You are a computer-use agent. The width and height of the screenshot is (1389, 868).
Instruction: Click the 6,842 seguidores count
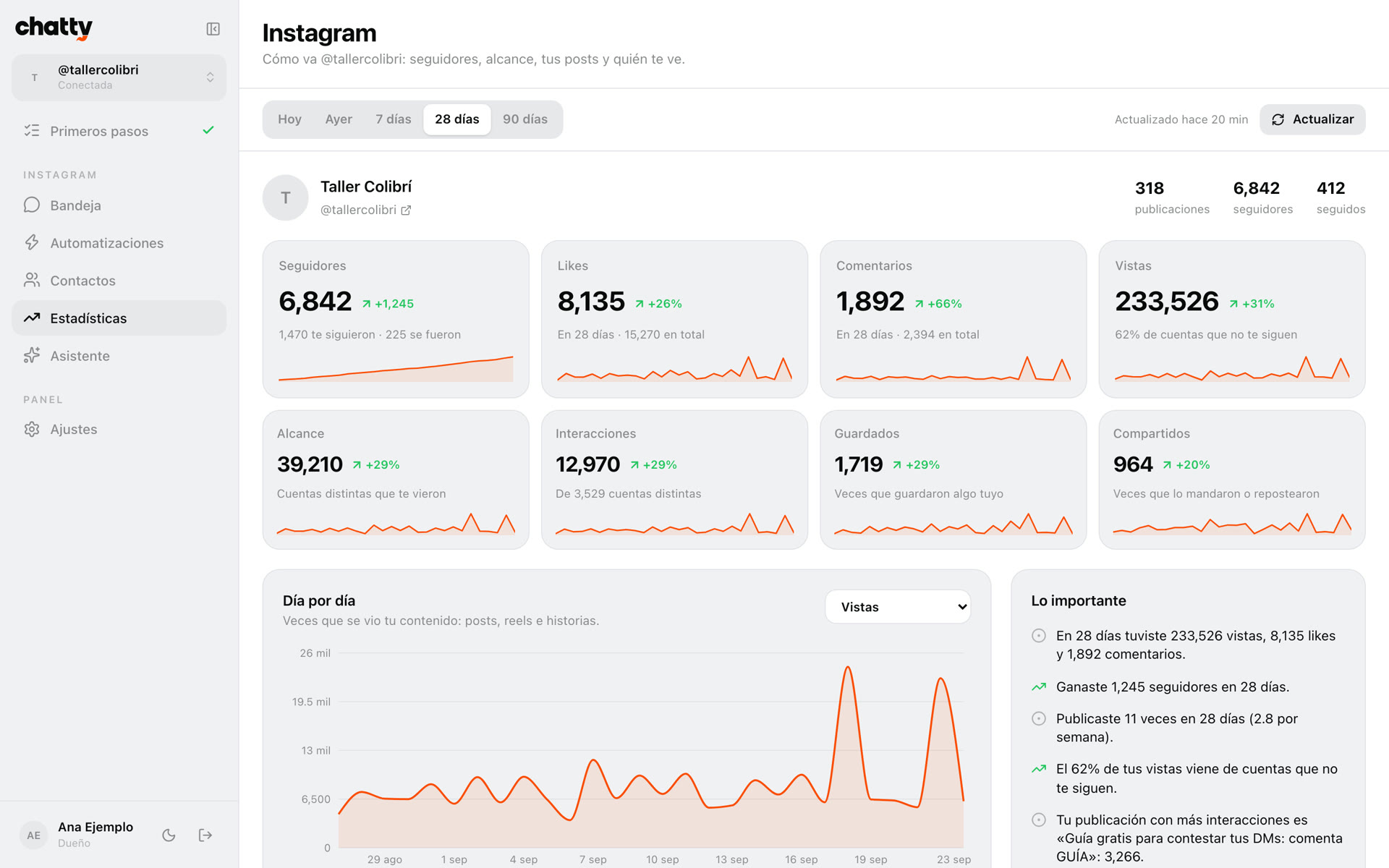(x=1262, y=197)
